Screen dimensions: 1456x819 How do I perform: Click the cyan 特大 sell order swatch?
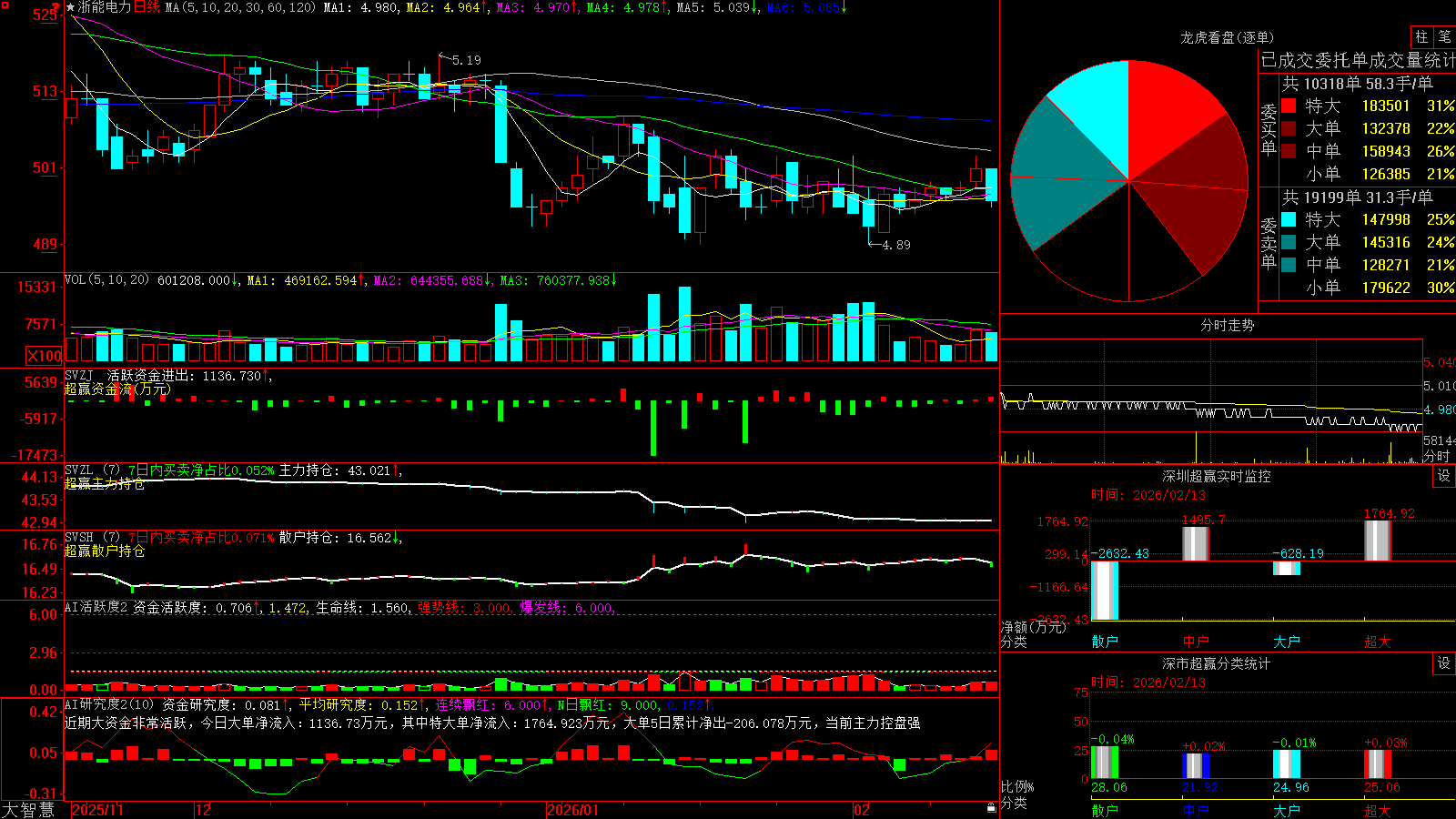(1289, 219)
